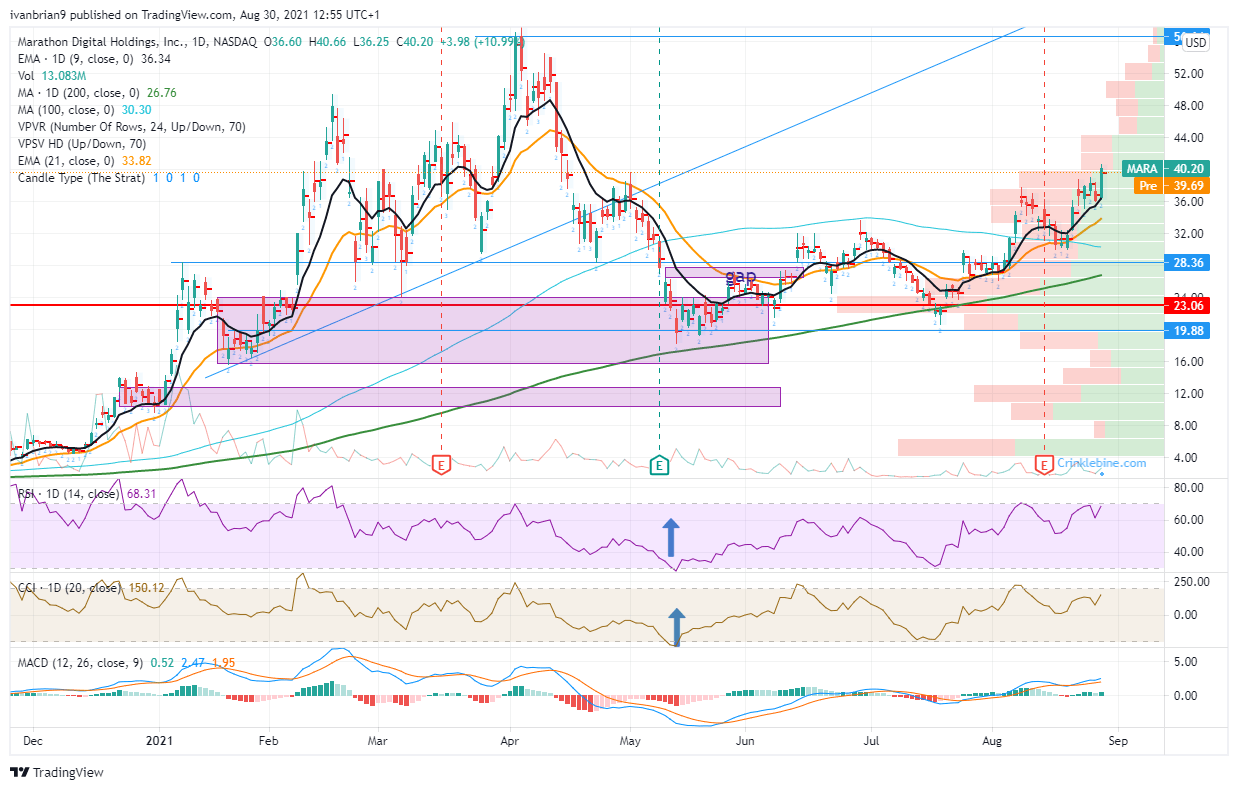Click the Jun label on time axis

click(x=745, y=741)
